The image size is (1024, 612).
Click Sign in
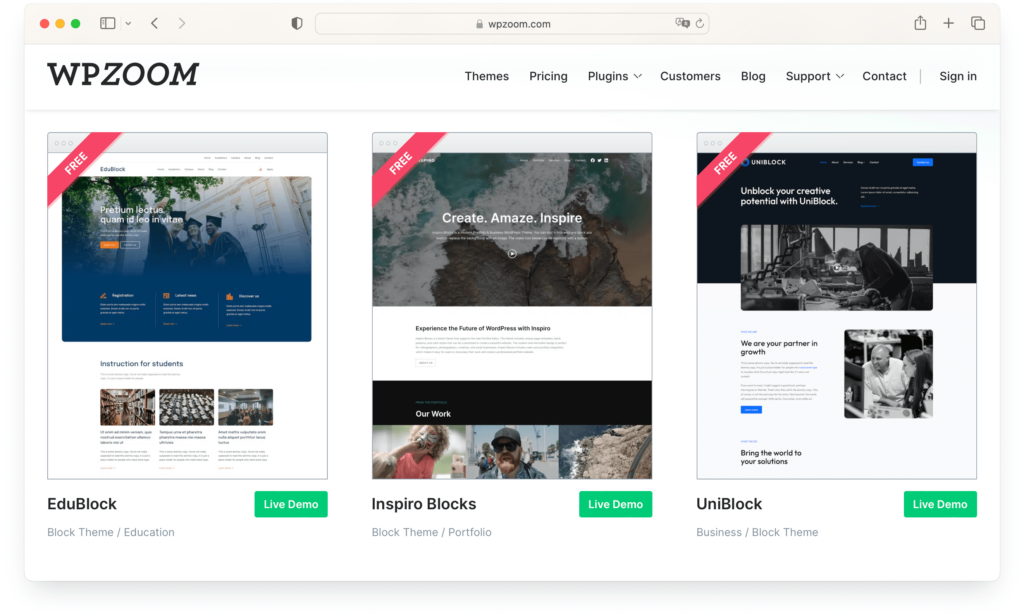click(958, 76)
